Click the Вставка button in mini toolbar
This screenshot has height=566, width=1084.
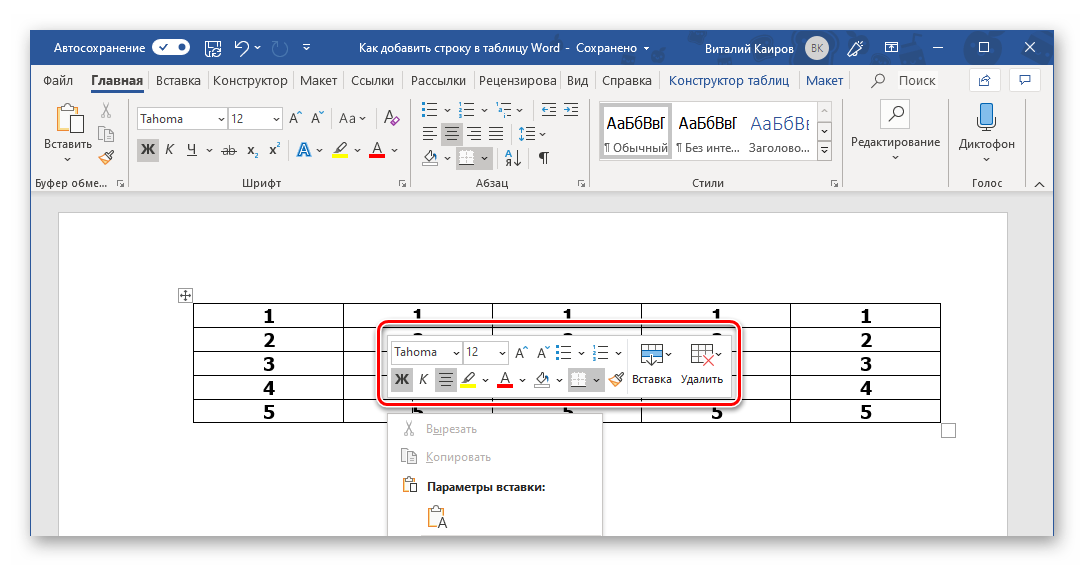coord(651,365)
